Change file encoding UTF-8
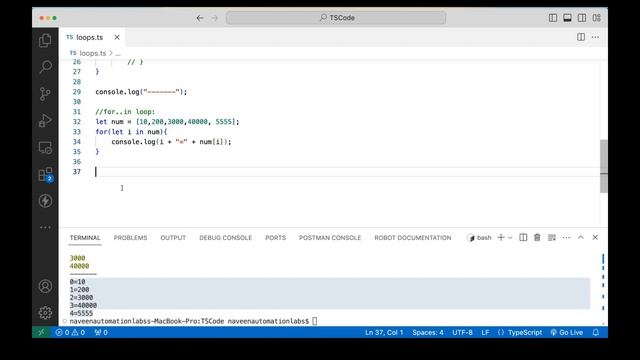This screenshot has height=360, width=640. tap(462, 332)
